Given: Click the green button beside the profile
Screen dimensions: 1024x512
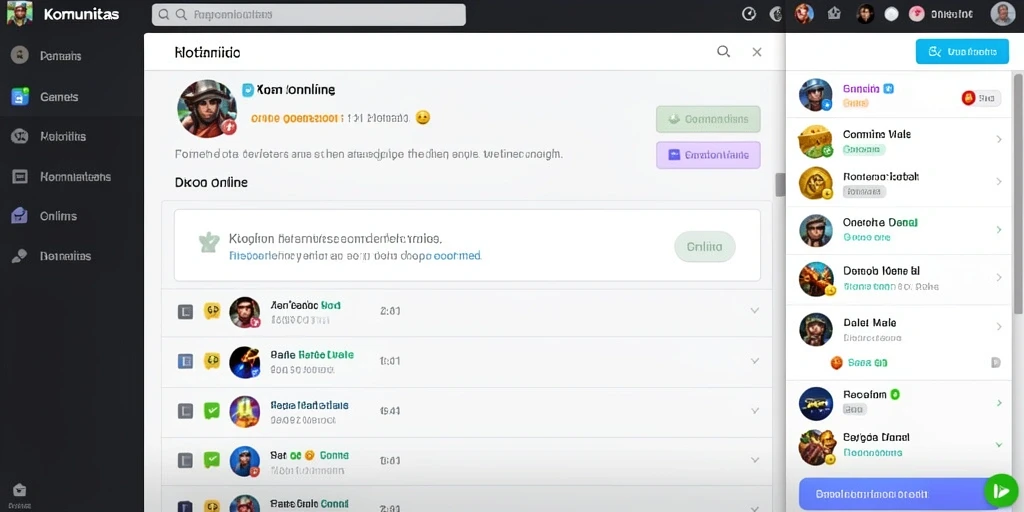Looking at the screenshot, I should (708, 120).
